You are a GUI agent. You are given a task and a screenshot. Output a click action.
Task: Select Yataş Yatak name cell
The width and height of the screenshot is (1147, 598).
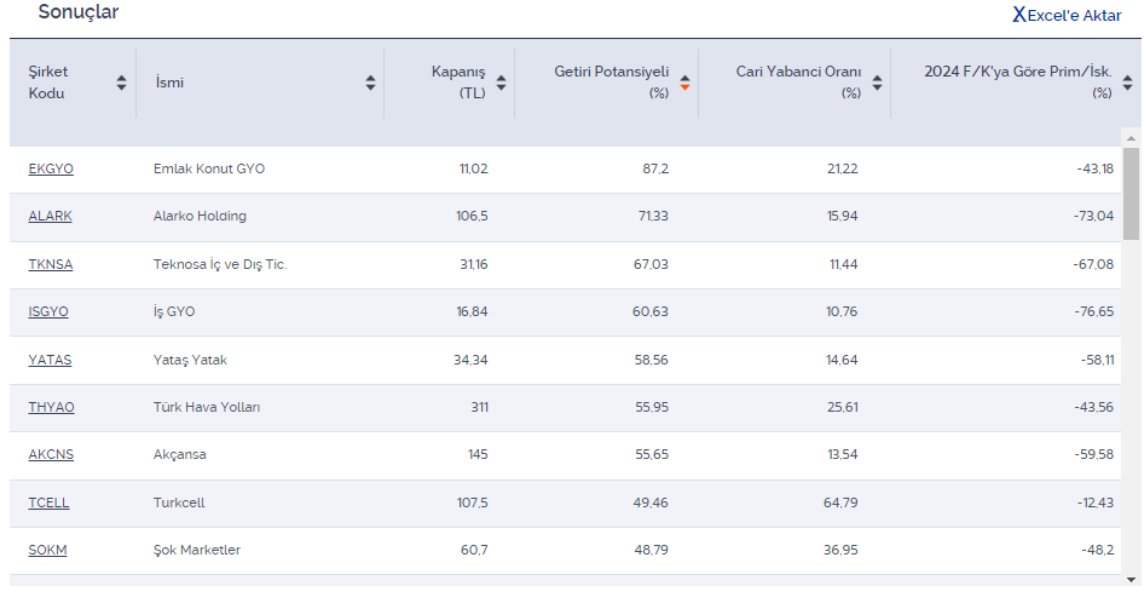point(190,359)
